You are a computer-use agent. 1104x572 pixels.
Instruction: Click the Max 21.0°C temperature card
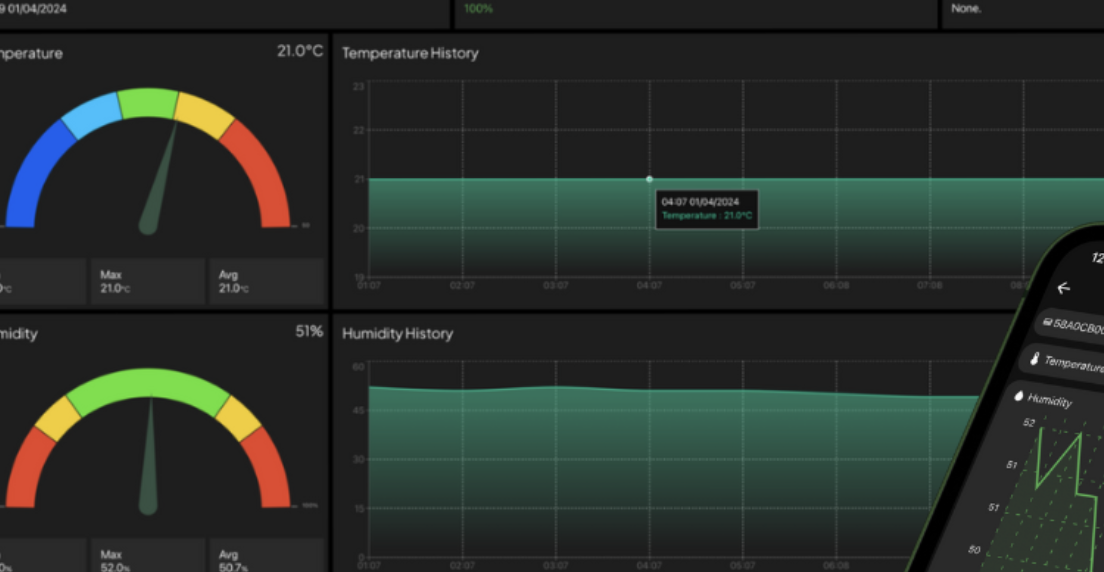coord(148,281)
